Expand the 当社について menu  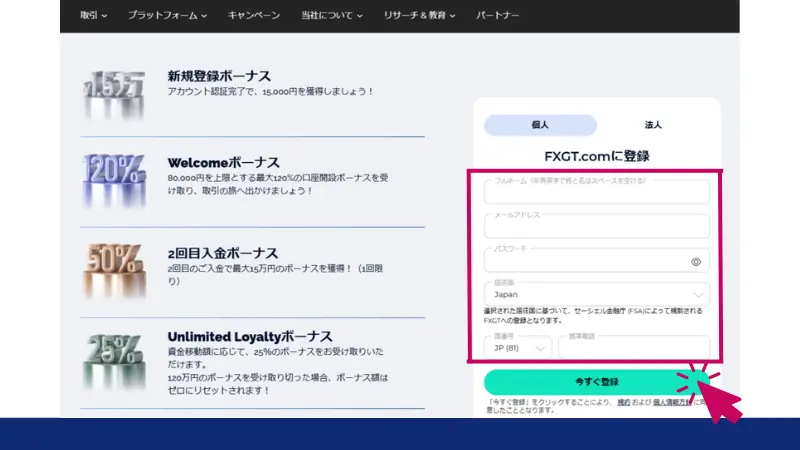(332, 15)
